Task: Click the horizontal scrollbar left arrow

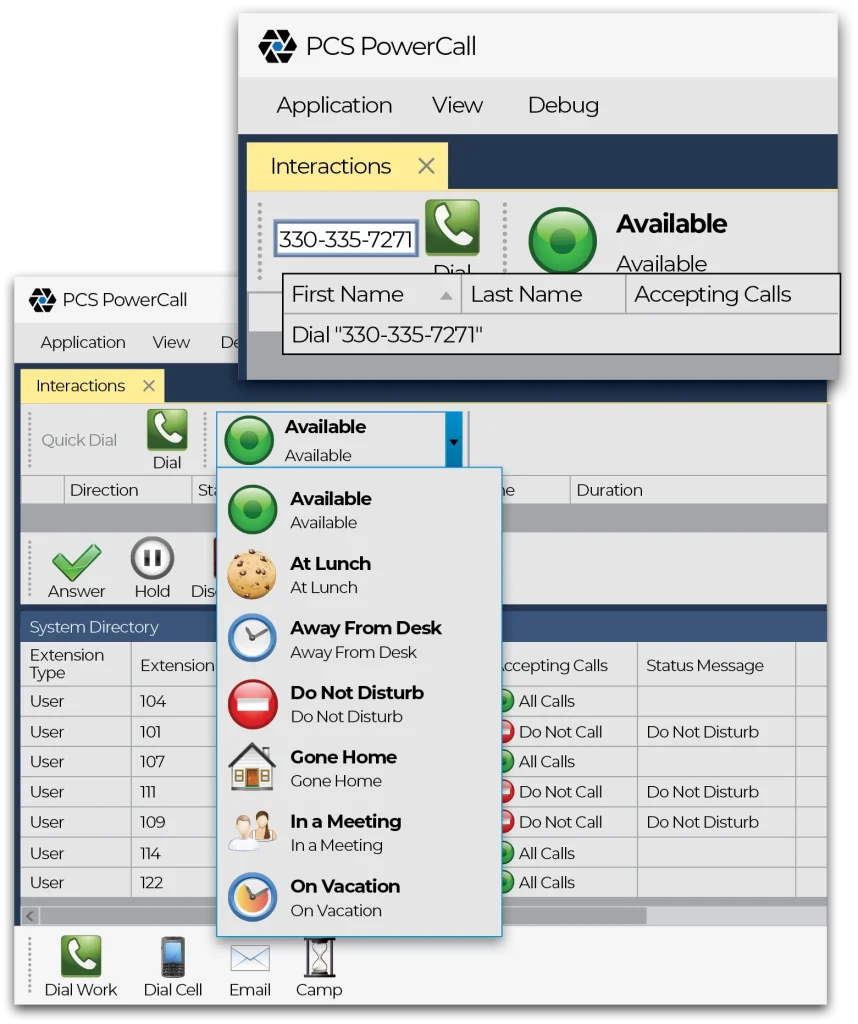Action: click(30, 916)
